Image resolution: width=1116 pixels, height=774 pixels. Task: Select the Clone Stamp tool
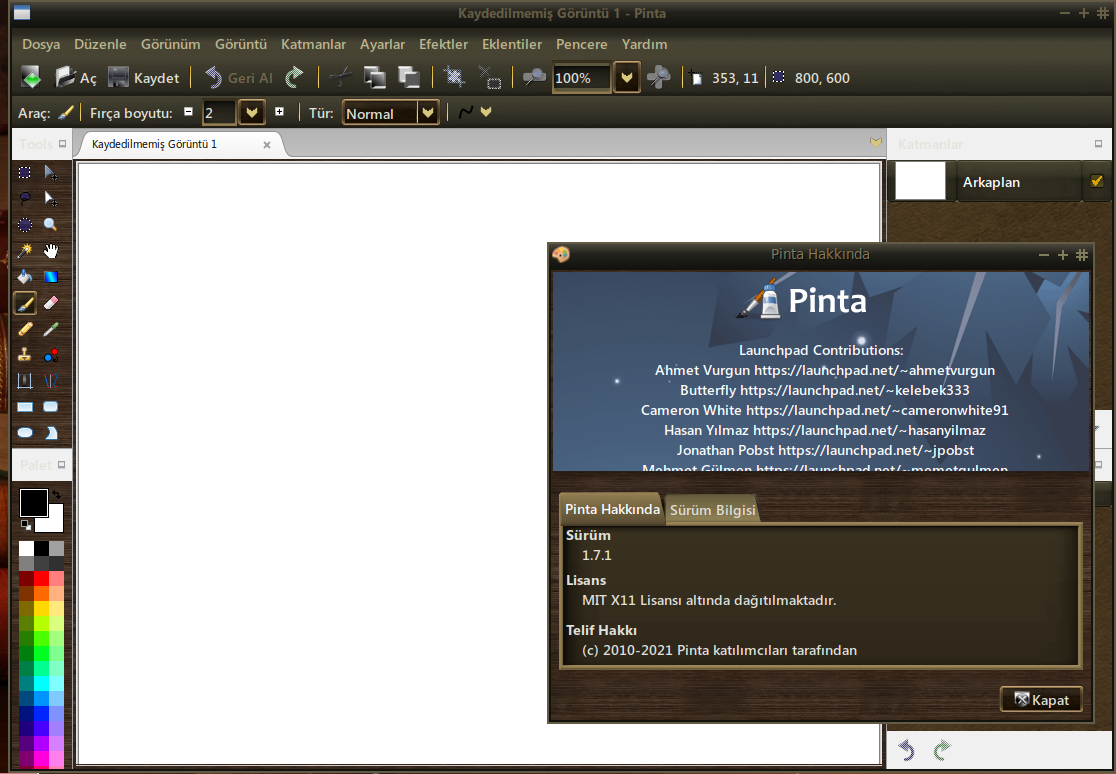pos(24,355)
